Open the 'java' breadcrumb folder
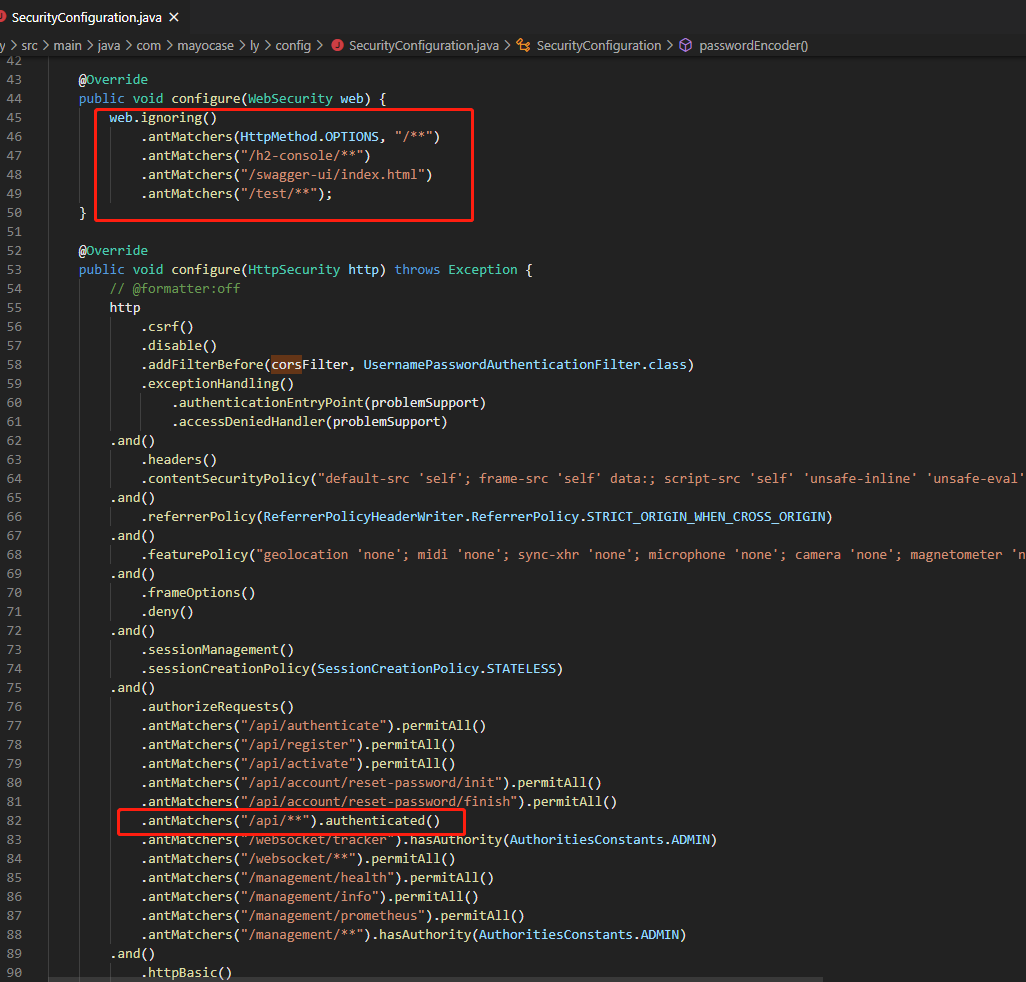 [109, 46]
